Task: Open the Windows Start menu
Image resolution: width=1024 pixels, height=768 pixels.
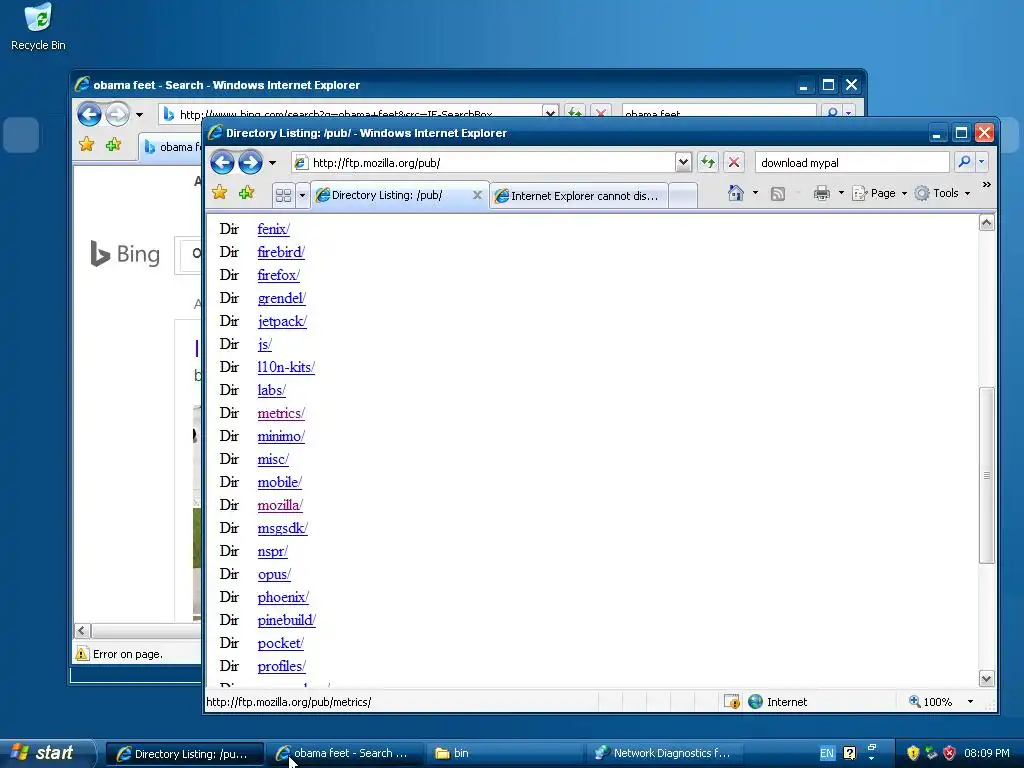Action: click(46, 753)
